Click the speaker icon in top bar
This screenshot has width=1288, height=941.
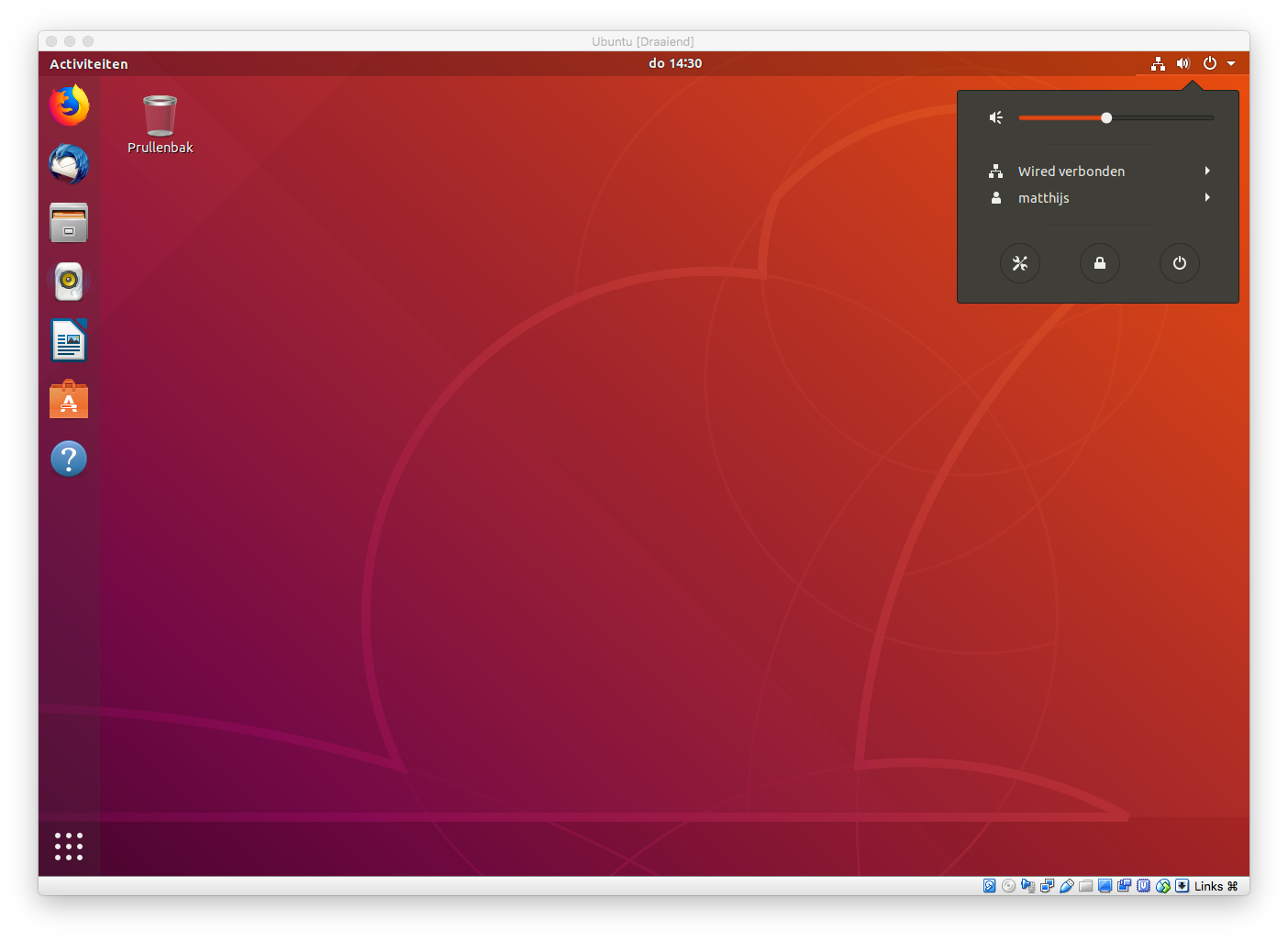(x=1183, y=63)
